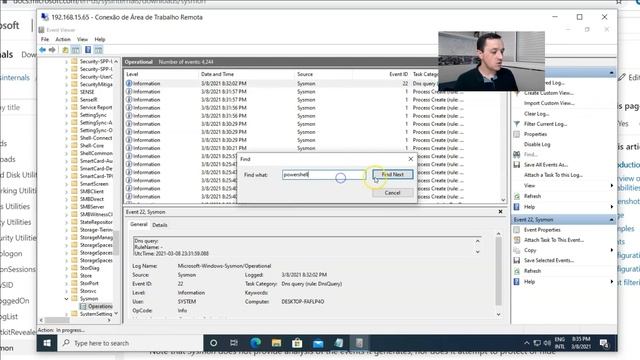Open the Copy submenu arrow in Actions pane
This screenshot has height=360, width=640.
point(611,250)
